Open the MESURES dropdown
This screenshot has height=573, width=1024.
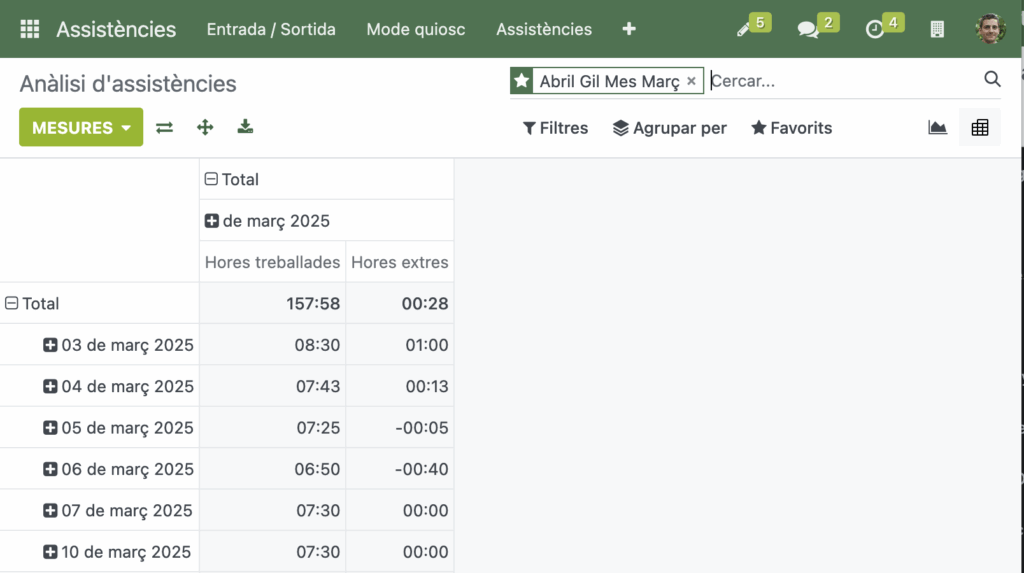81,127
